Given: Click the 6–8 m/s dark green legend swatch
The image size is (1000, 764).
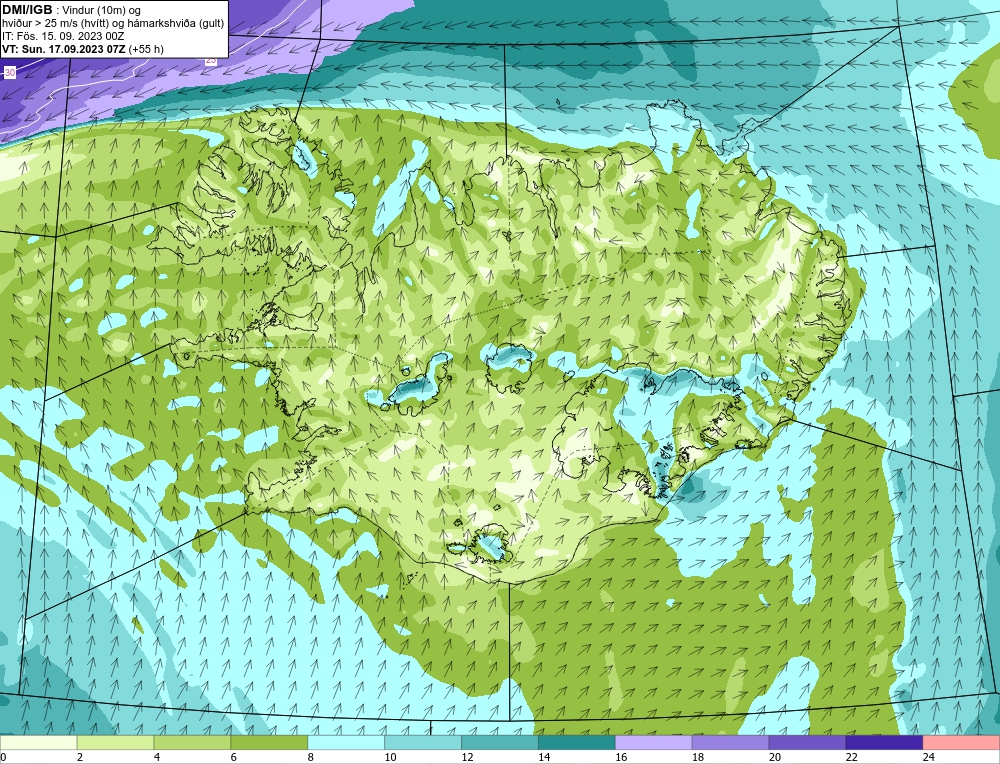Looking at the screenshot, I should click(269, 743).
